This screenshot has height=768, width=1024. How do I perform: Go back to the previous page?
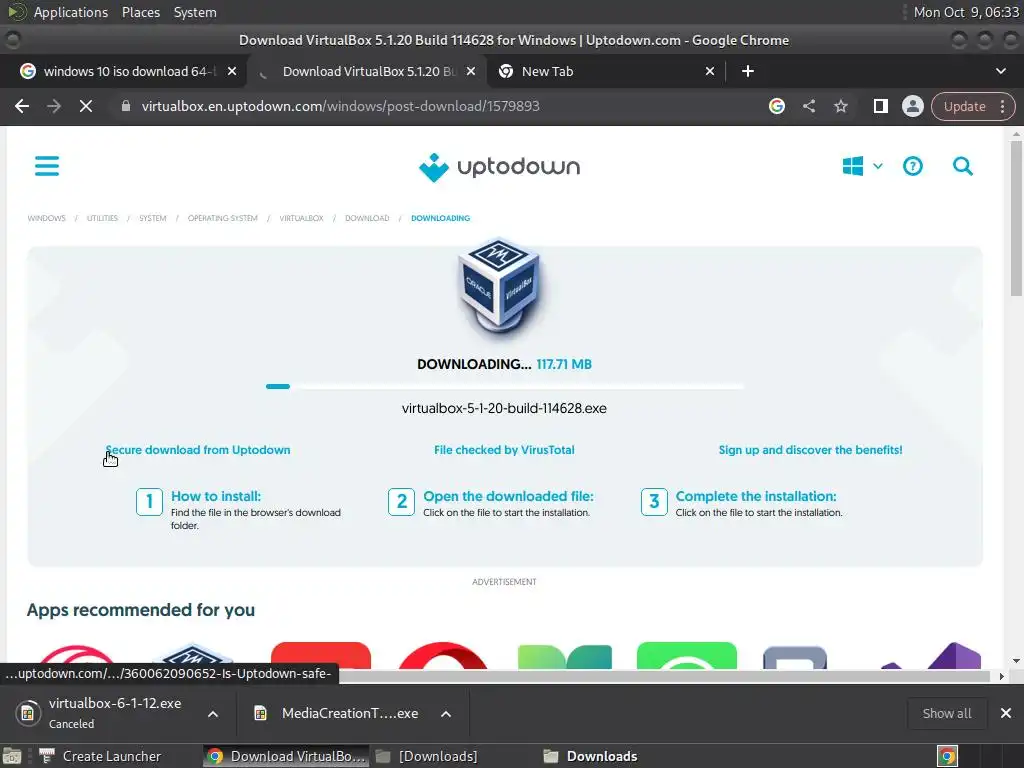(x=22, y=106)
